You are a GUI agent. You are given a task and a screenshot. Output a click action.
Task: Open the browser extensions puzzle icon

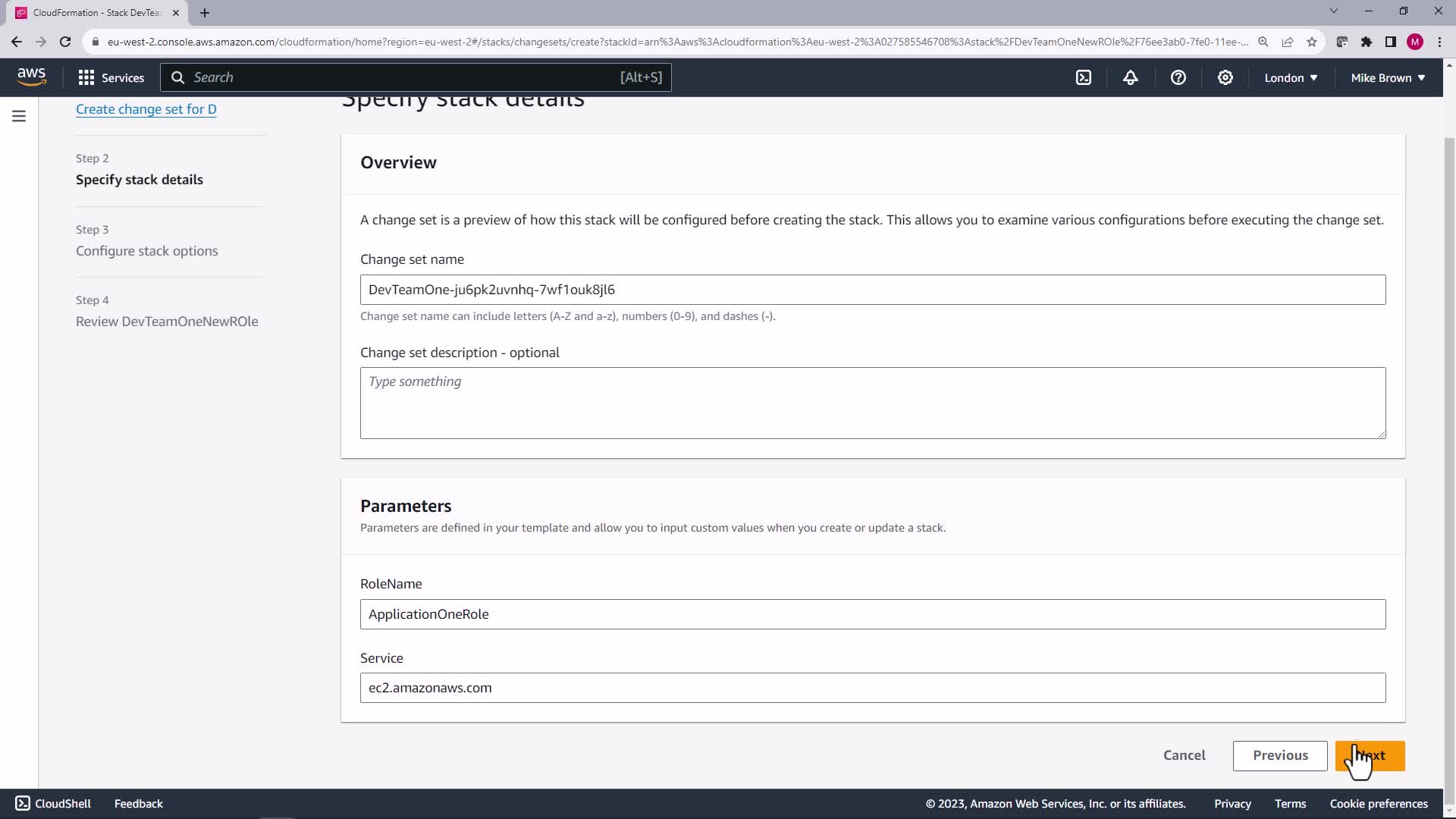coord(1366,42)
